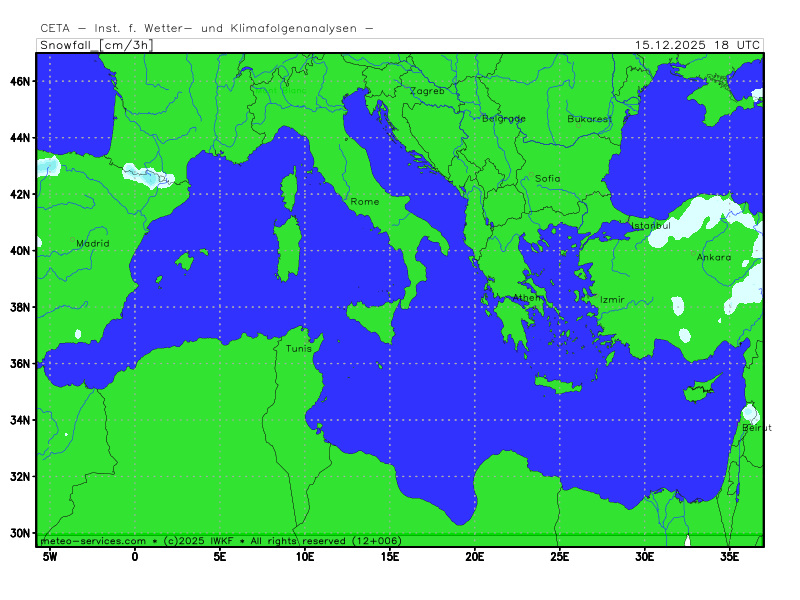The image size is (800, 600).
Task: Click the 5W longitude axis label
Action: [48, 556]
